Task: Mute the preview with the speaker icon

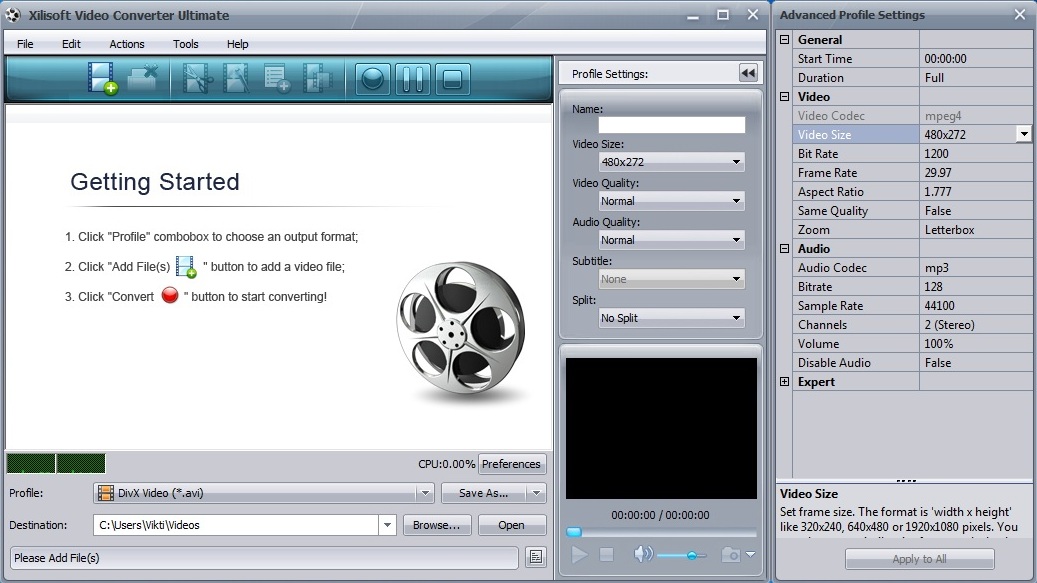Action: coord(643,554)
